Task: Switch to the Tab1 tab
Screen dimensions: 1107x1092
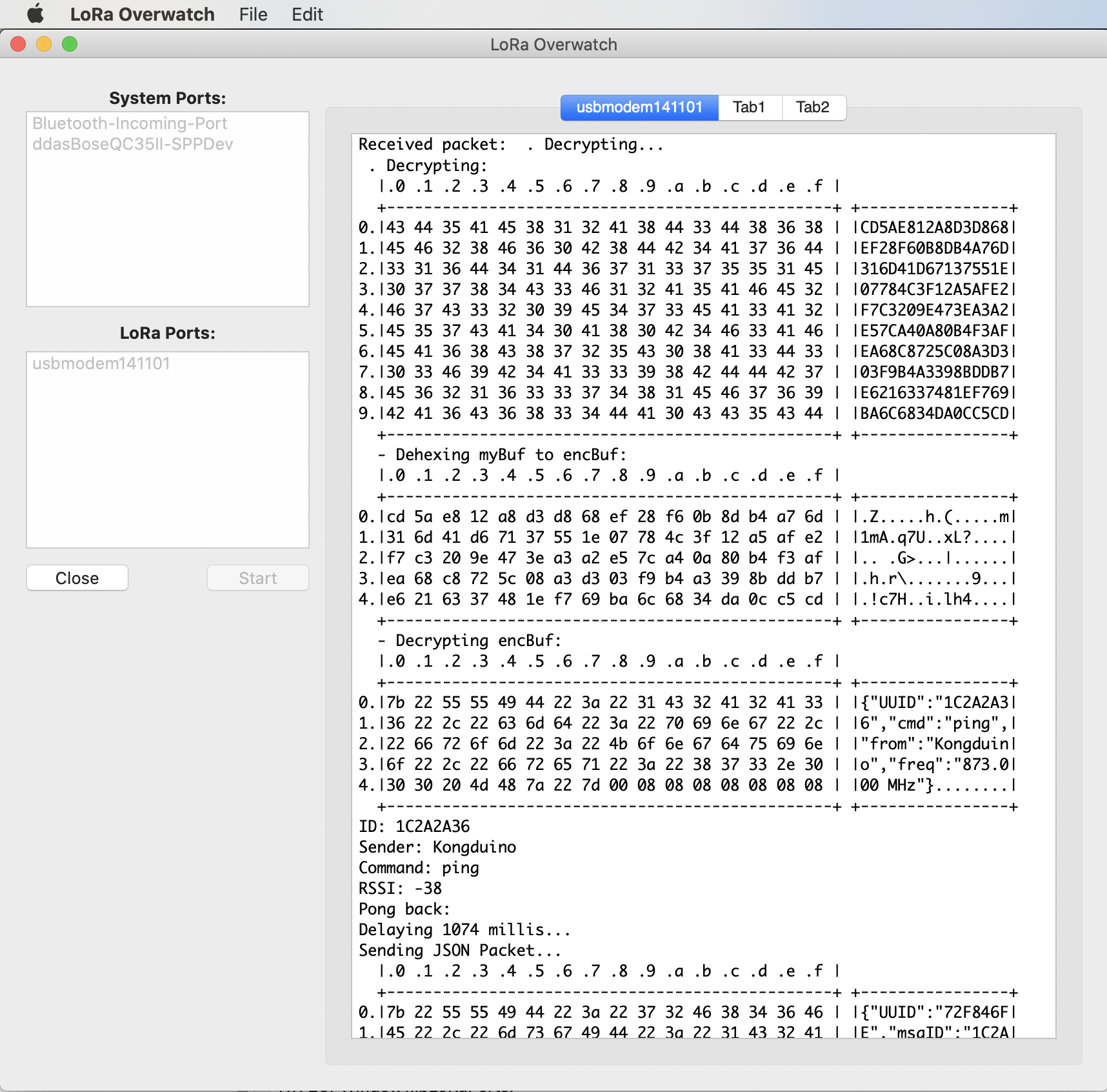Action: pos(749,107)
